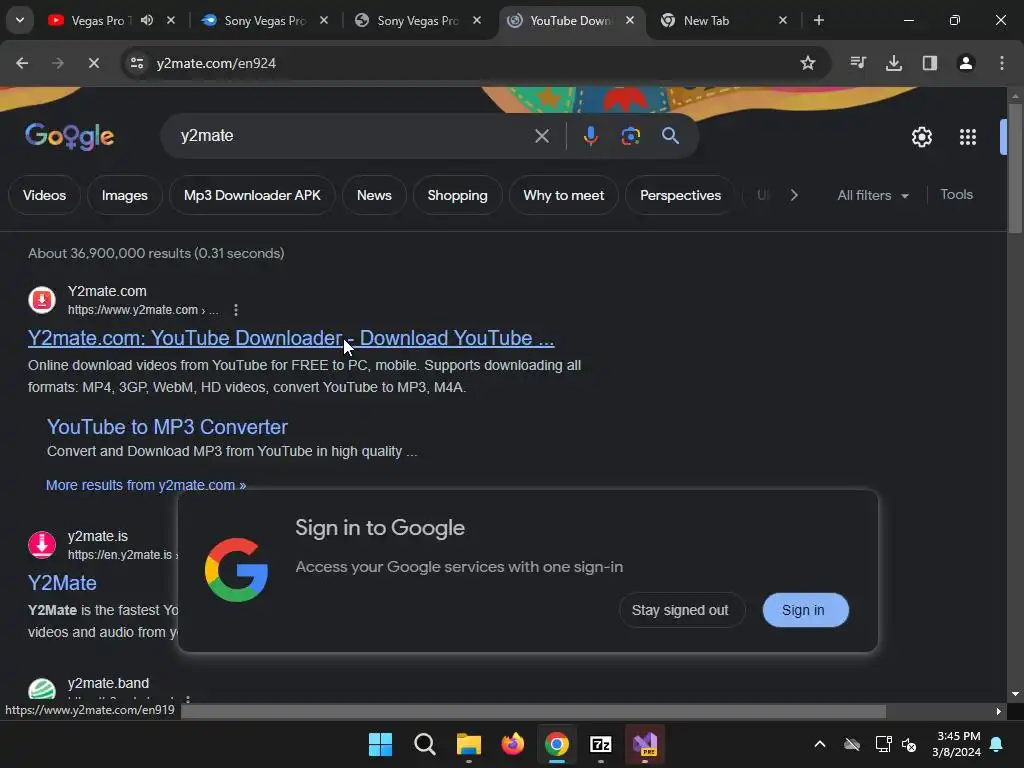Open the volume muted tray icon

point(908,744)
